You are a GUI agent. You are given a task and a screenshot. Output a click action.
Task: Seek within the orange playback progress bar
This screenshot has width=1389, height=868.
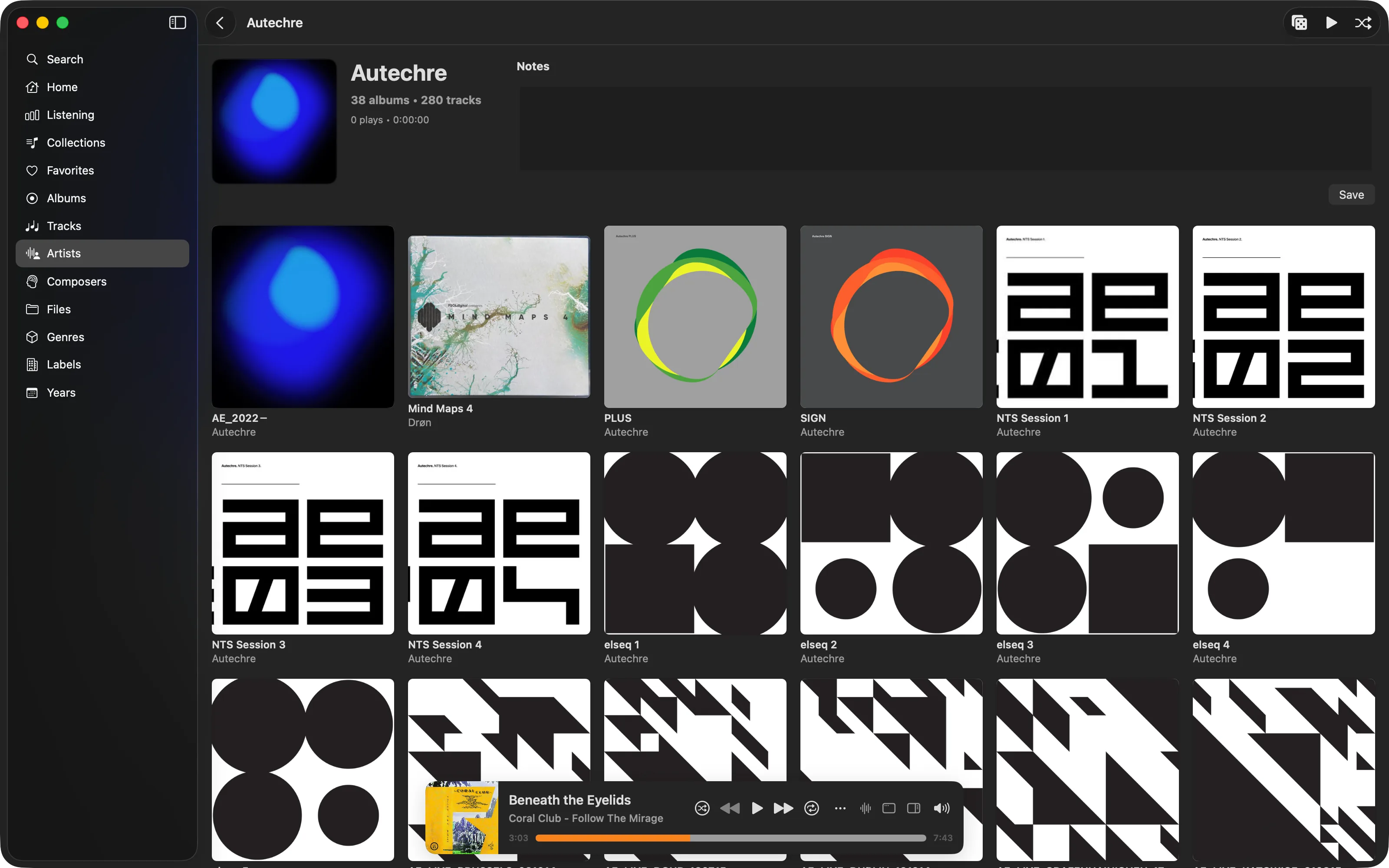pos(731,838)
